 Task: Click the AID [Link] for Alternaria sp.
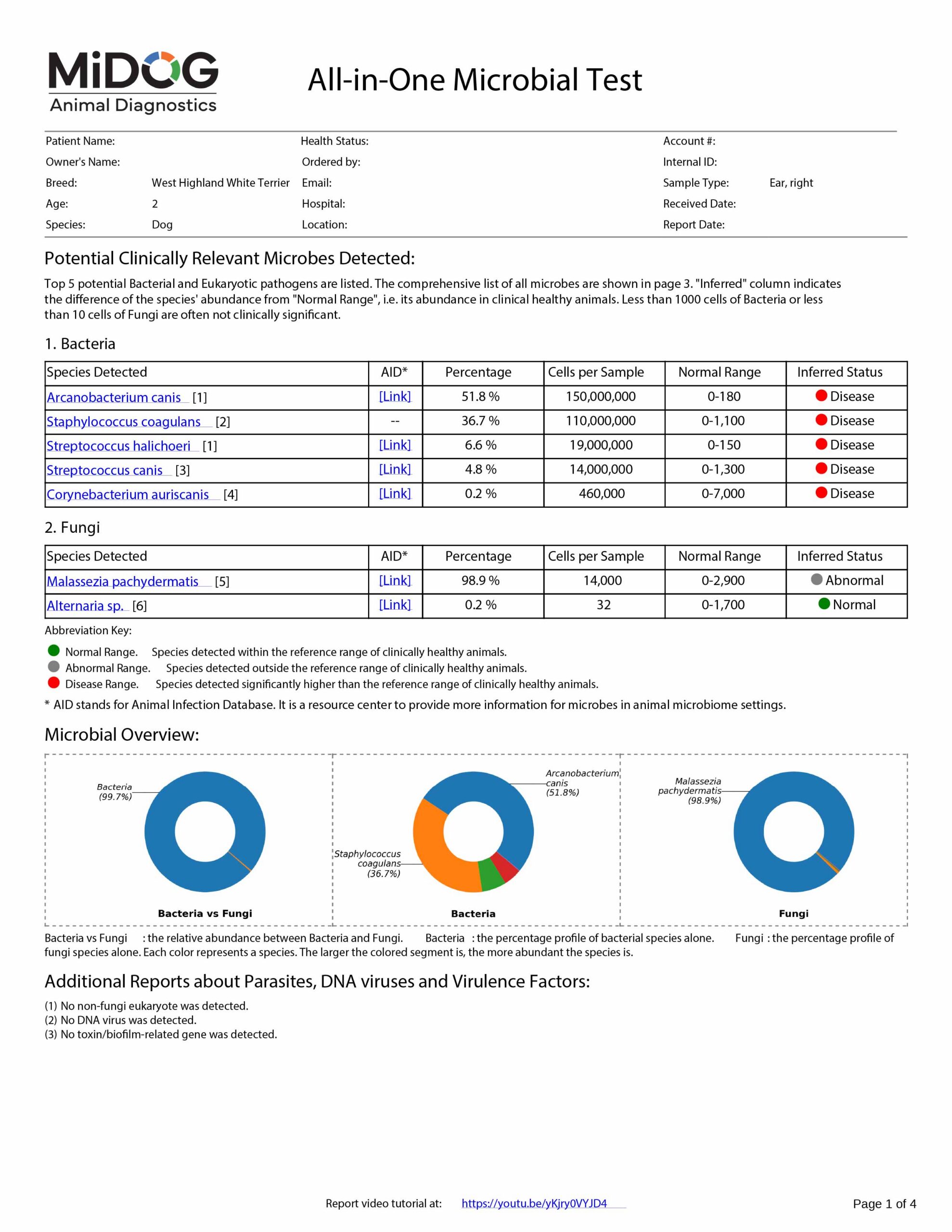(395, 605)
